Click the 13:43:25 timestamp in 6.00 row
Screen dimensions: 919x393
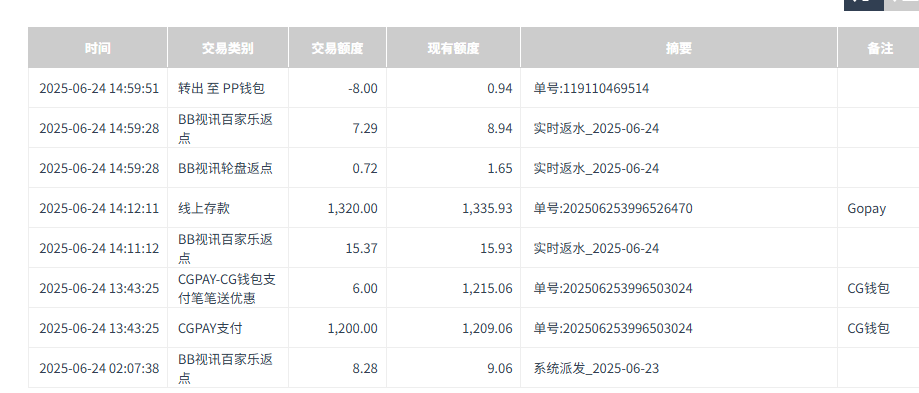pos(99,289)
